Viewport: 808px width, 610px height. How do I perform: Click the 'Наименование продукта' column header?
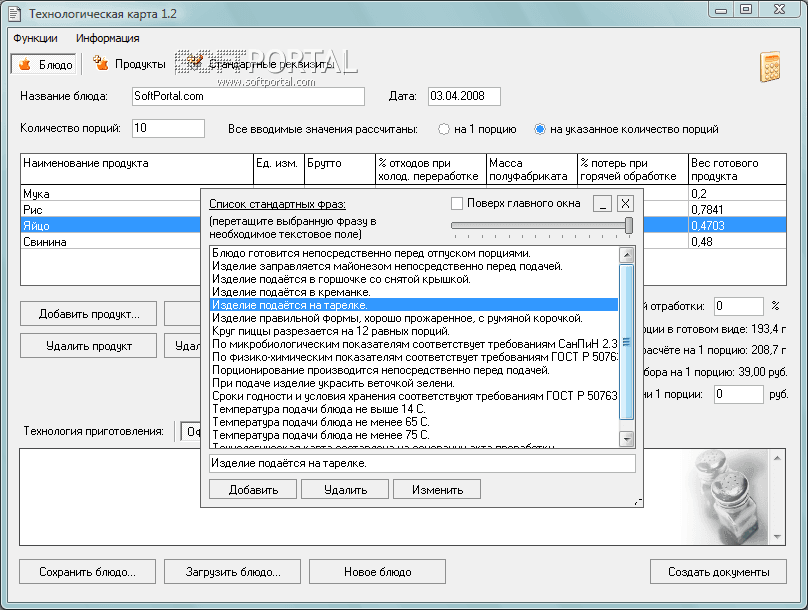pyautogui.click(x=137, y=169)
